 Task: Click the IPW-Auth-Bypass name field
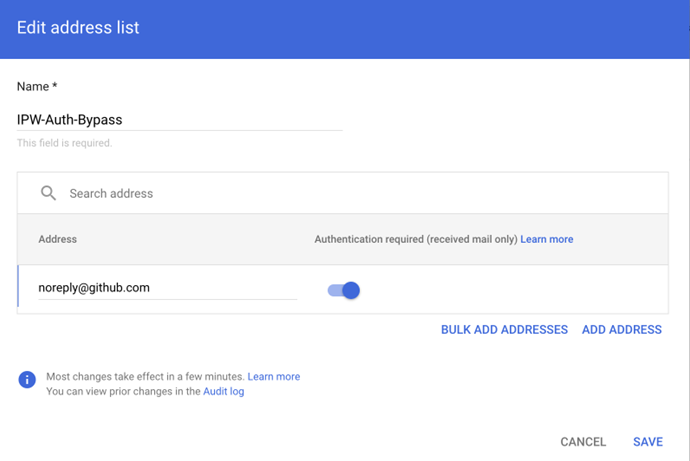pyautogui.click(x=179, y=119)
